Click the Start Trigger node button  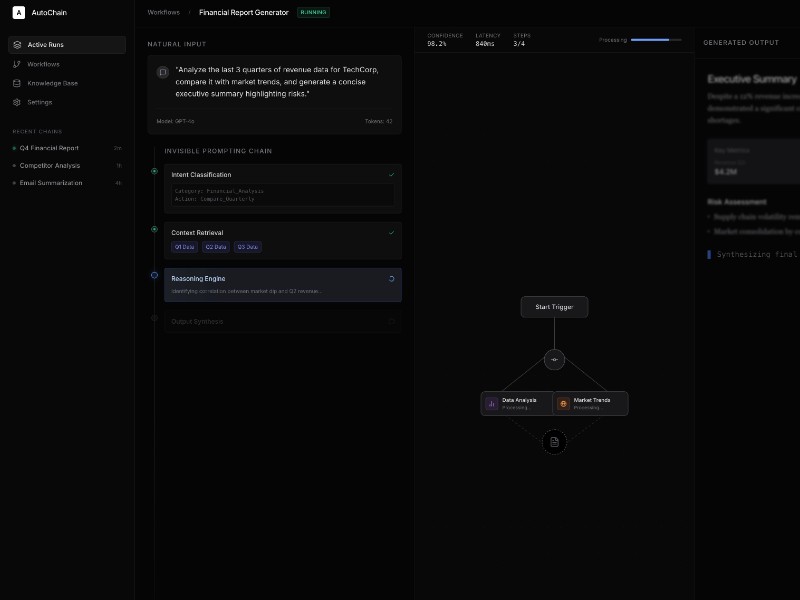pos(554,307)
